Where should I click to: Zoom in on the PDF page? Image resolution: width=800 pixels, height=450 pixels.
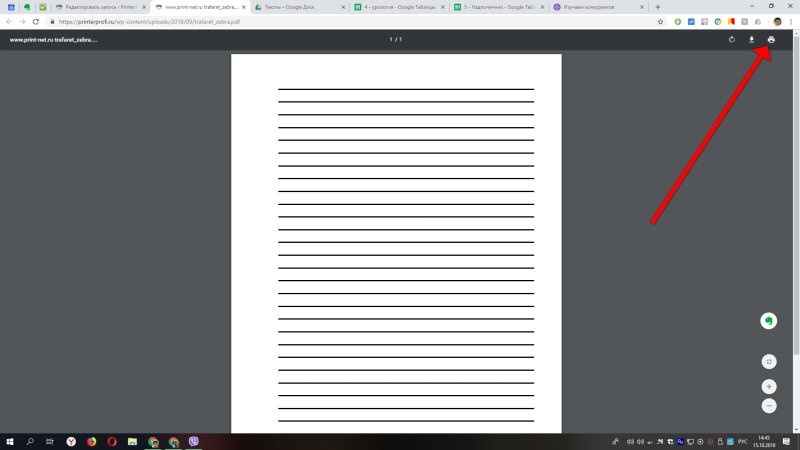pos(769,386)
